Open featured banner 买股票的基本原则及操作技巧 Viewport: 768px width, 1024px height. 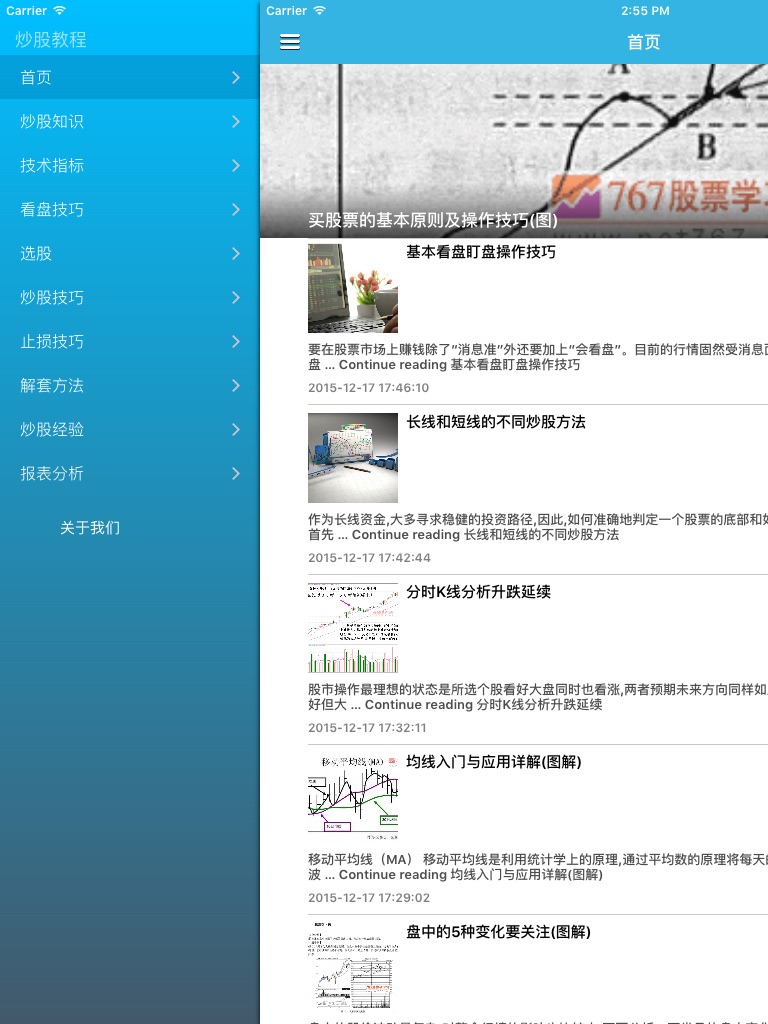pos(514,151)
